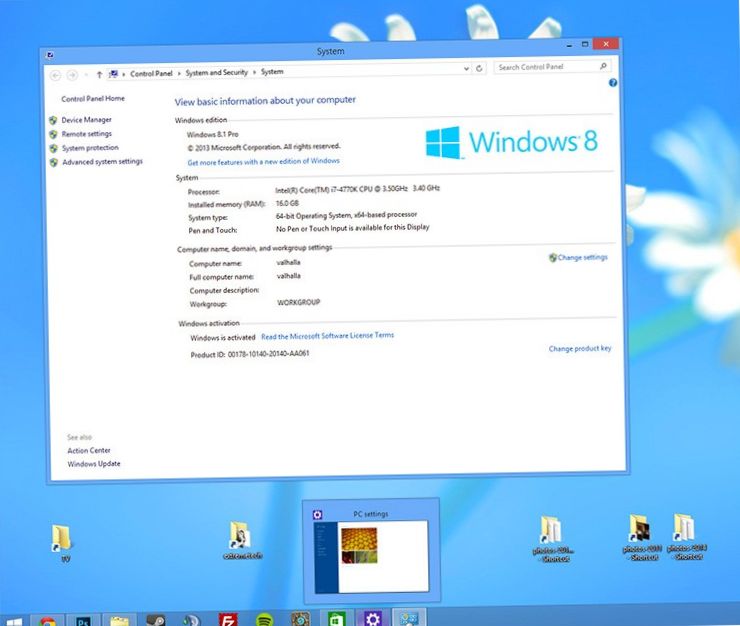Open Device Manager from the sidebar
The image size is (740, 626).
[x=86, y=120]
